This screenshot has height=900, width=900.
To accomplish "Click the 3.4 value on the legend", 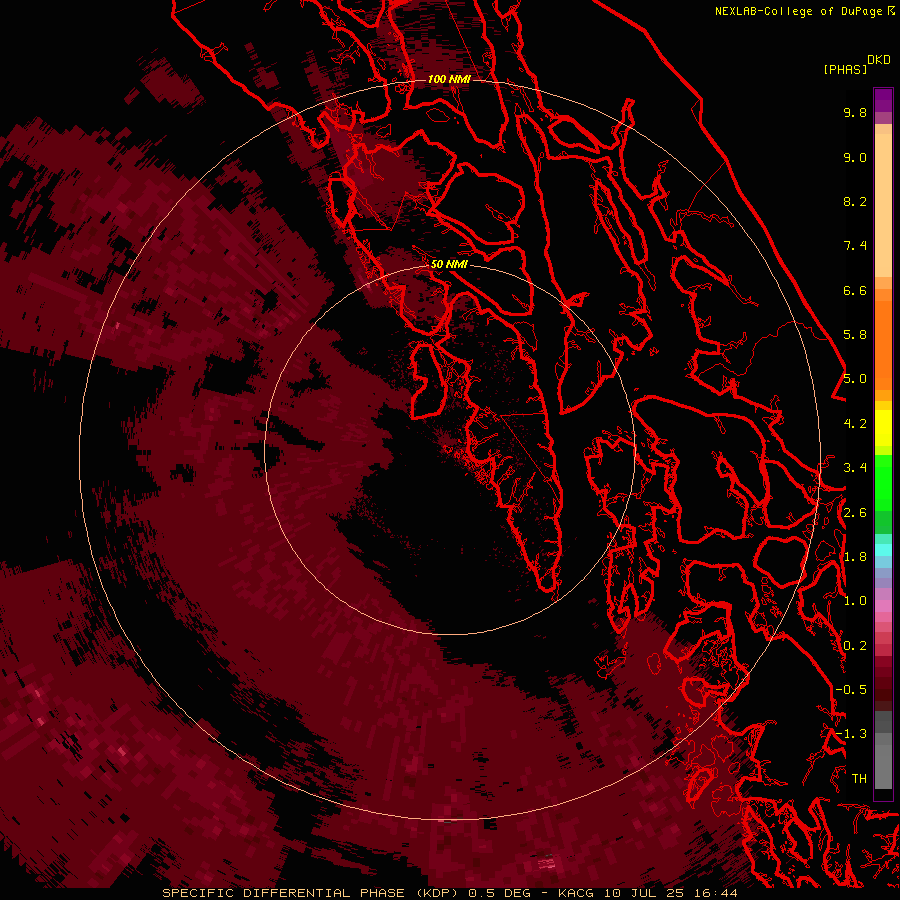I will [x=855, y=468].
